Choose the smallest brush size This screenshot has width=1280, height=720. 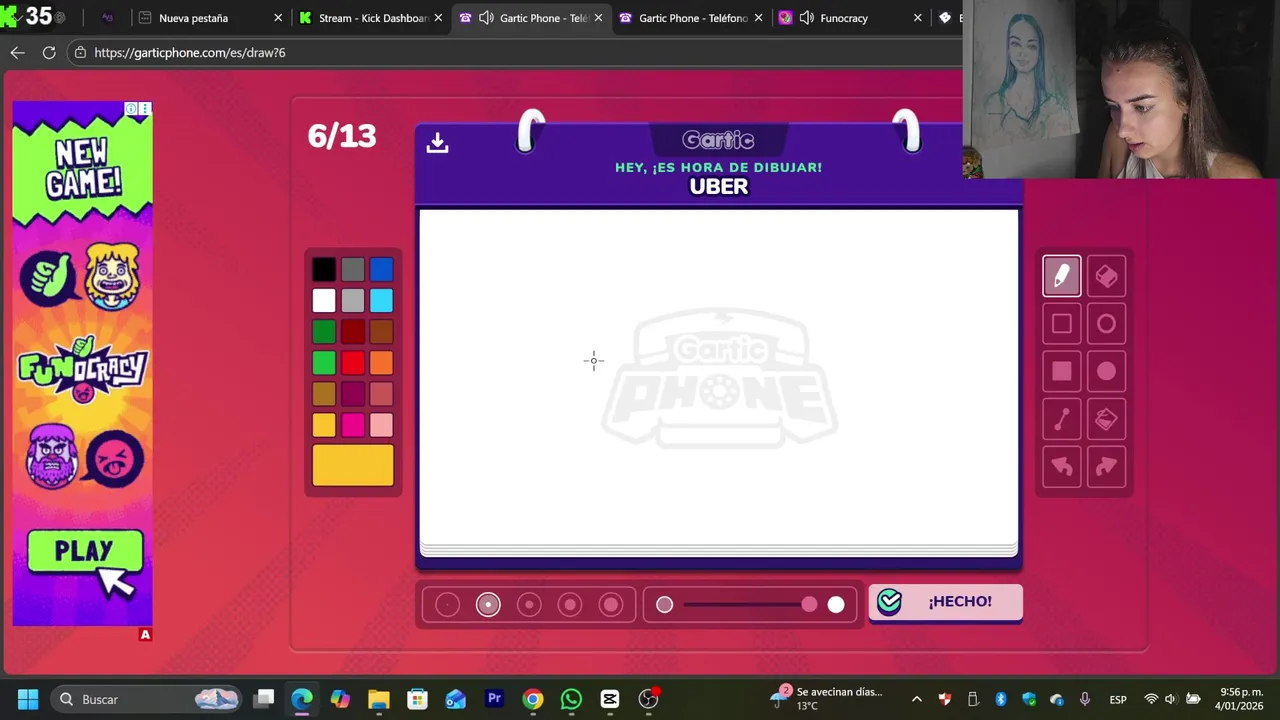(447, 604)
